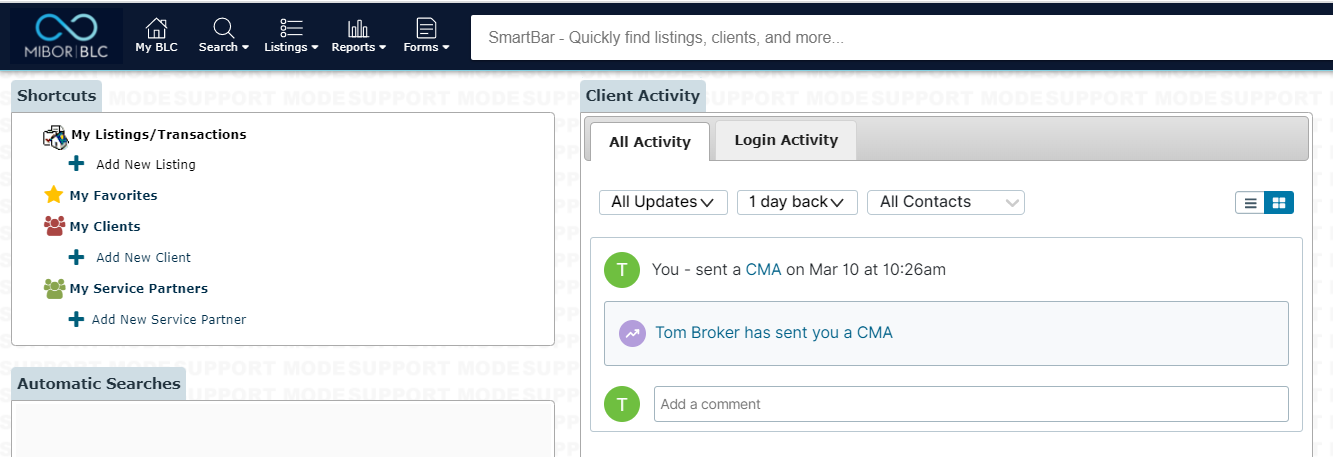Screen dimensions: 1333x457
Task: Click the yellow star My Favorites icon
Action: tap(54, 195)
